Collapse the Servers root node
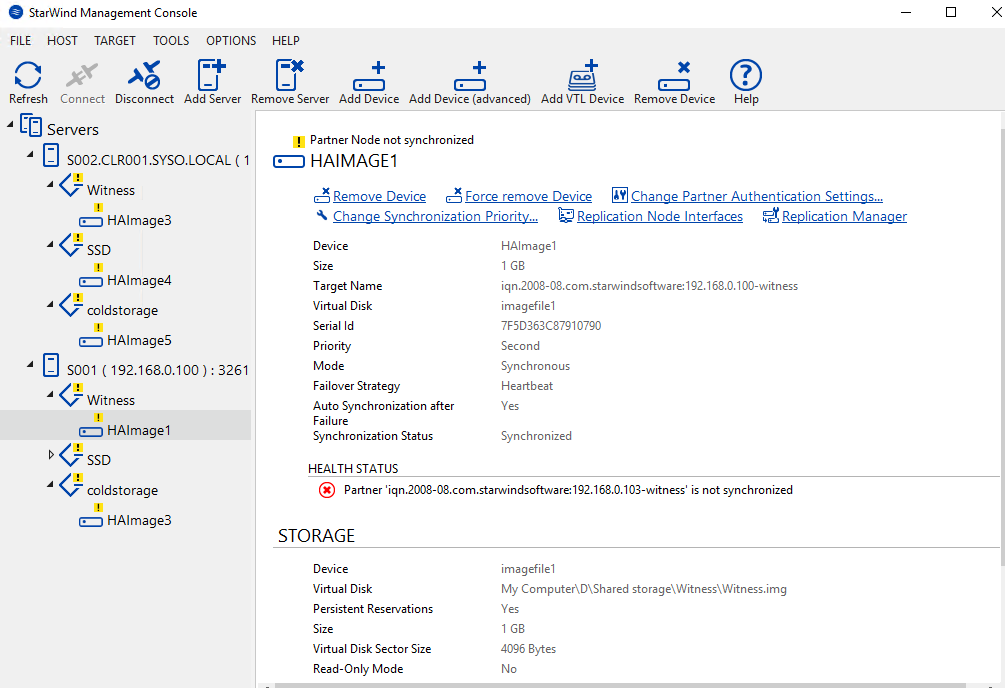This screenshot has height=688, width=1005. pyautogui.click(x=10, y=124)
